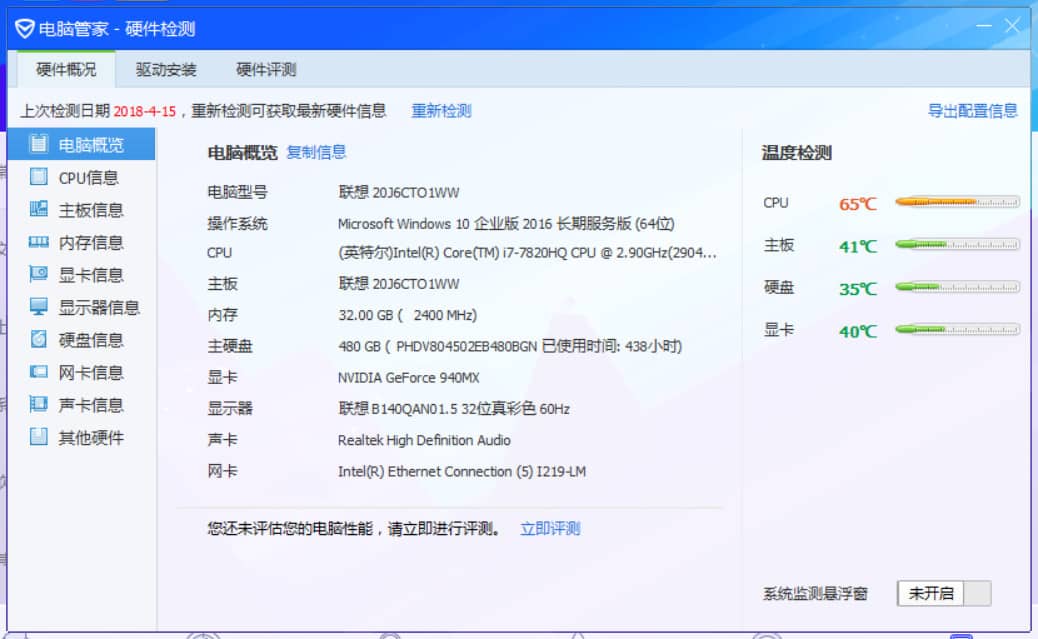Select 网卡信息 in the sidebar

pos(81,372)
